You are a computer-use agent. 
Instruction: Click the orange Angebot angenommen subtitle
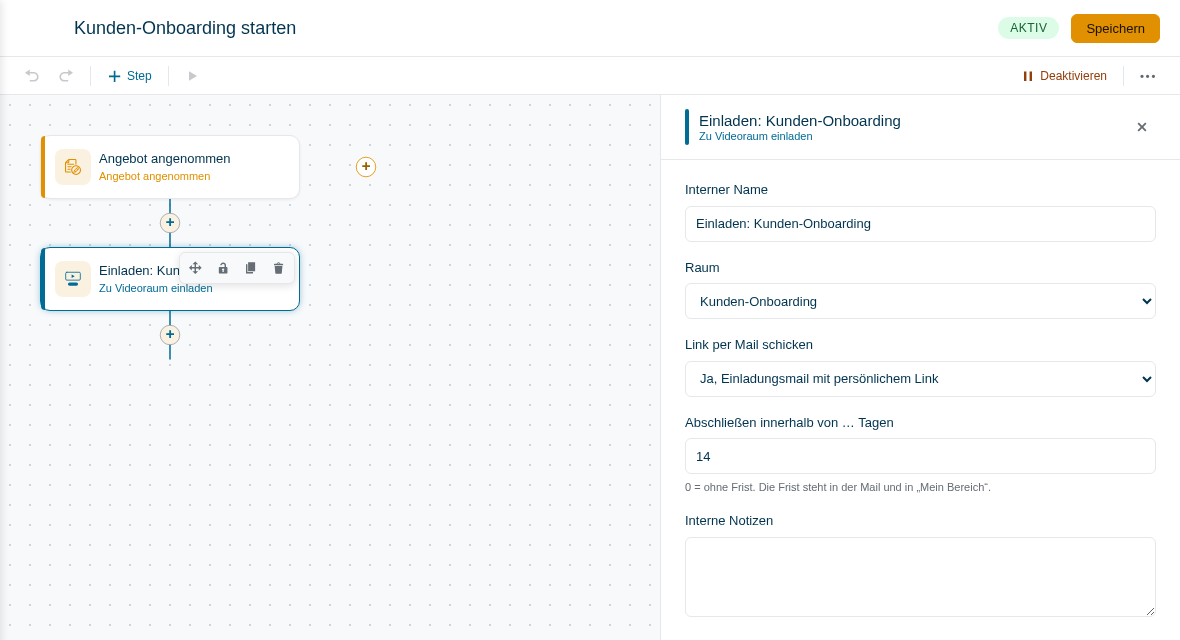coord(154,176)
